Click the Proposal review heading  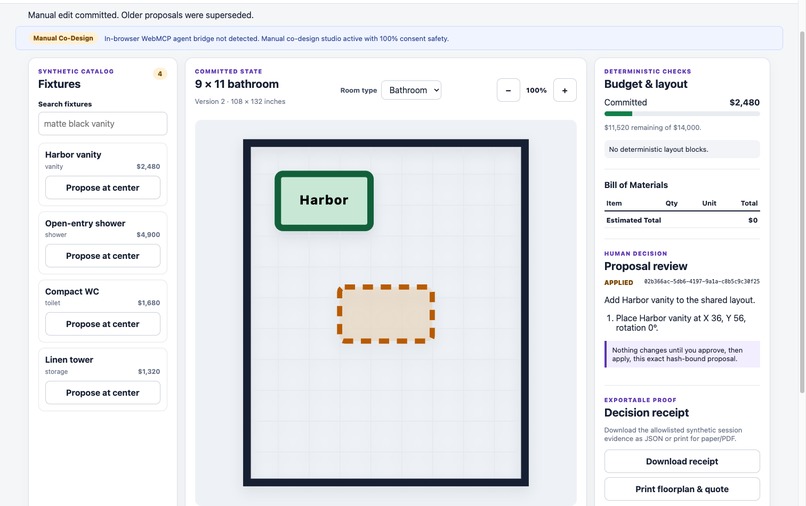(x=646, y=266)
